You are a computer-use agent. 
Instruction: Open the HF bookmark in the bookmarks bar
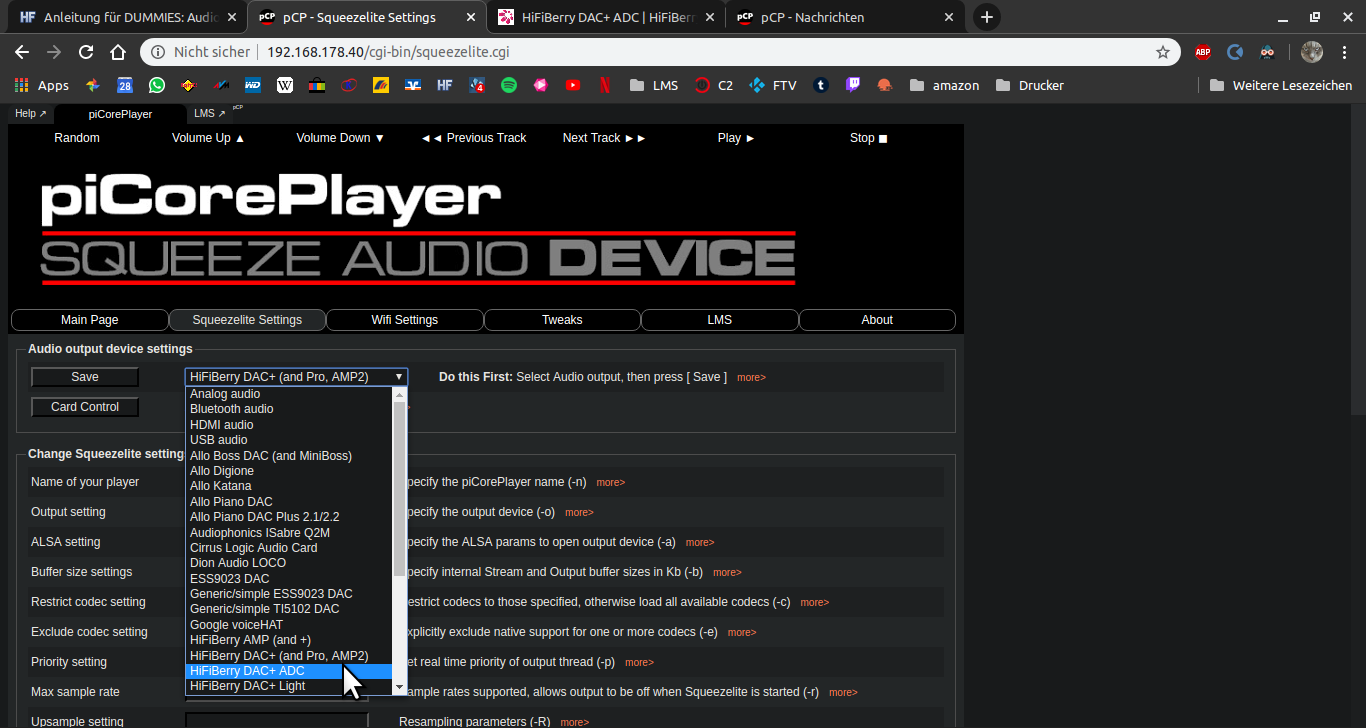(x=444, y=85)
